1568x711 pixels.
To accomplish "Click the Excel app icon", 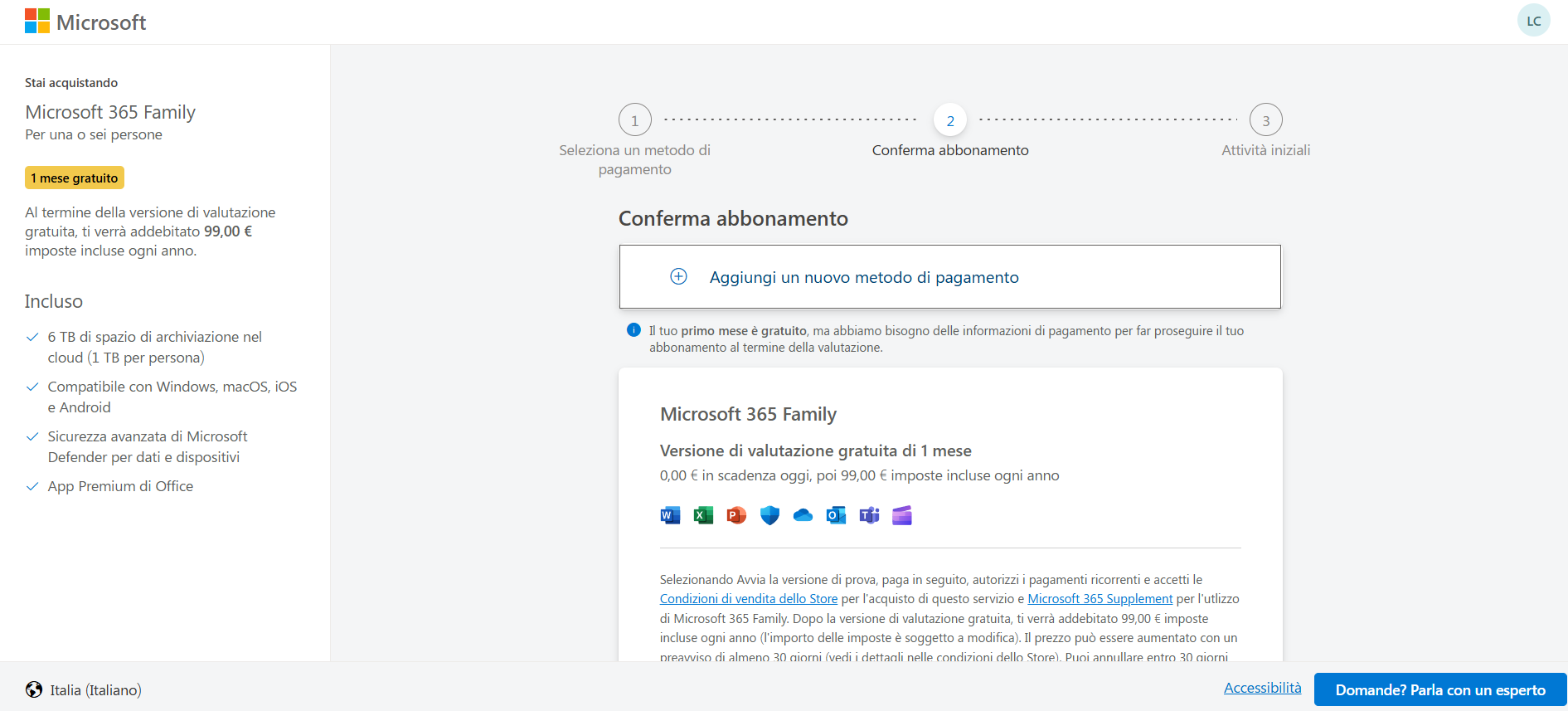I will [703, 515].
